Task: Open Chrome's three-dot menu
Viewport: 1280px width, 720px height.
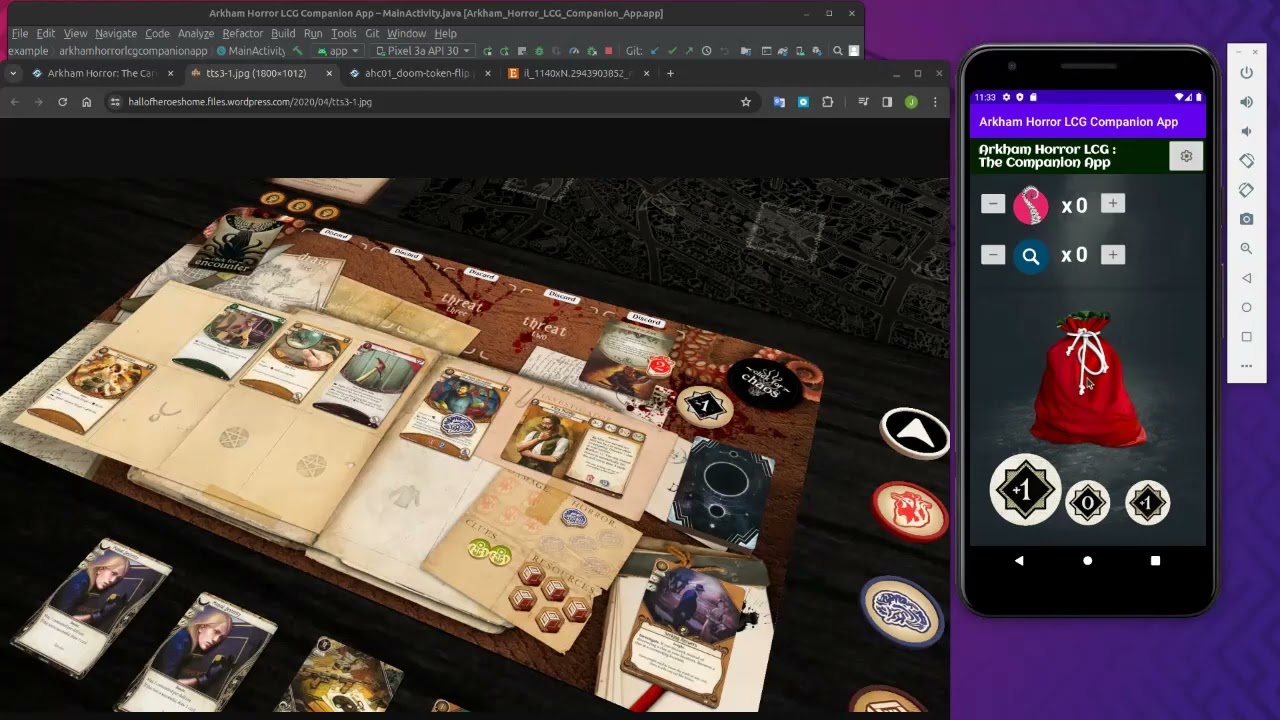Action: [x=935, y=102]
